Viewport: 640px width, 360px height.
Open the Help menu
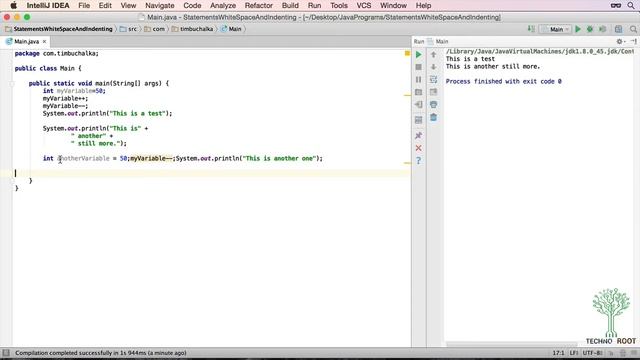(423, 6)
